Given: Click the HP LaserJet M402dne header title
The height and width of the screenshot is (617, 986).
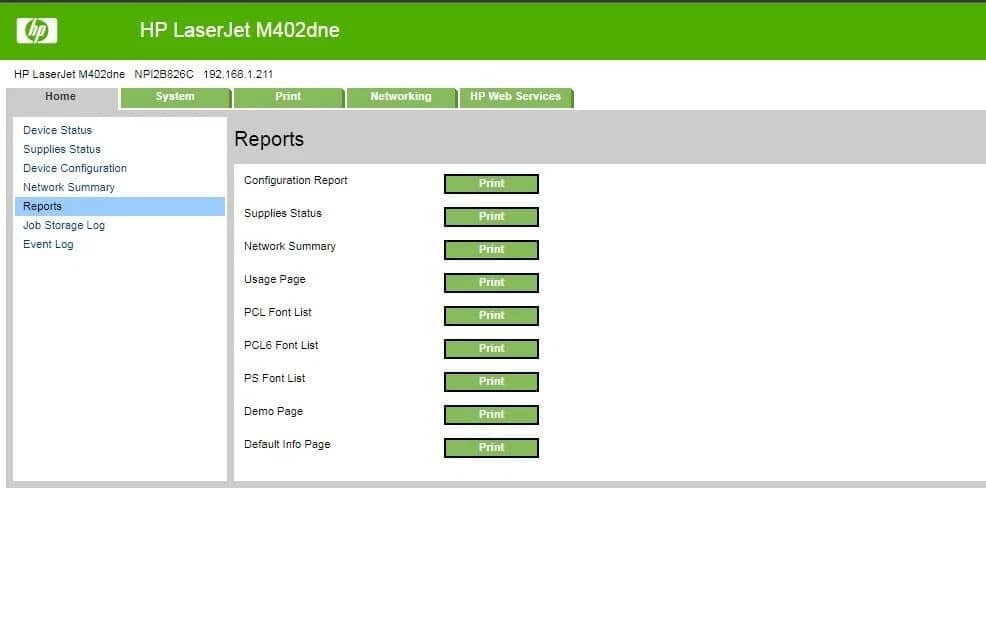Looking at the screenshot, I should [240, 30].
